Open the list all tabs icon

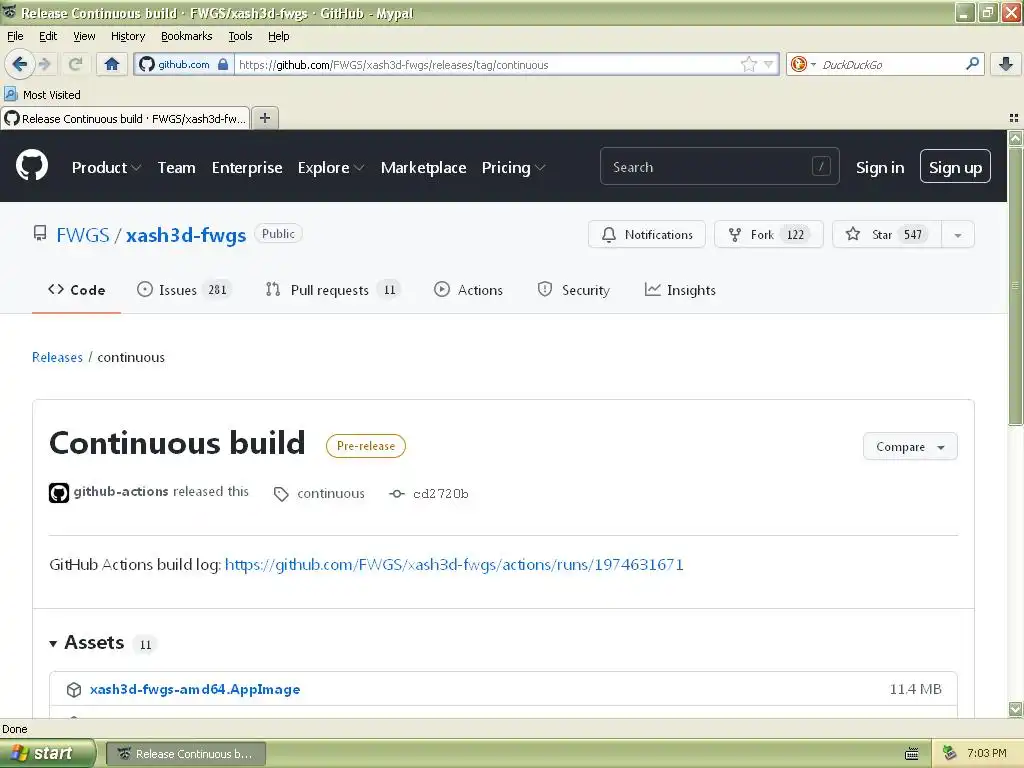pos(1014,118)
